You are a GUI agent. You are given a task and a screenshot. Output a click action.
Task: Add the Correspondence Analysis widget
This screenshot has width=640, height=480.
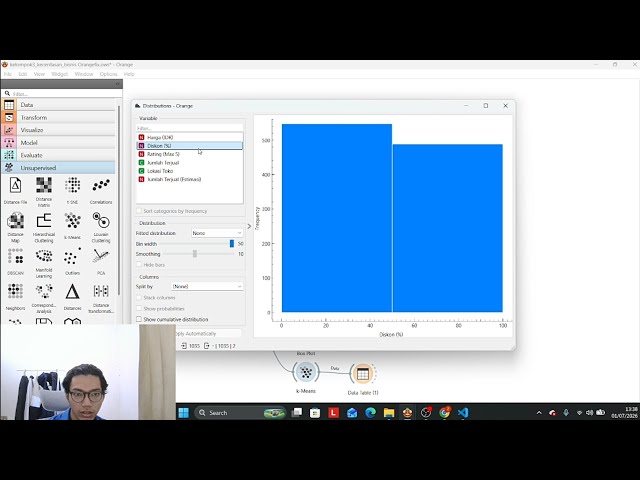coord(44,298)
